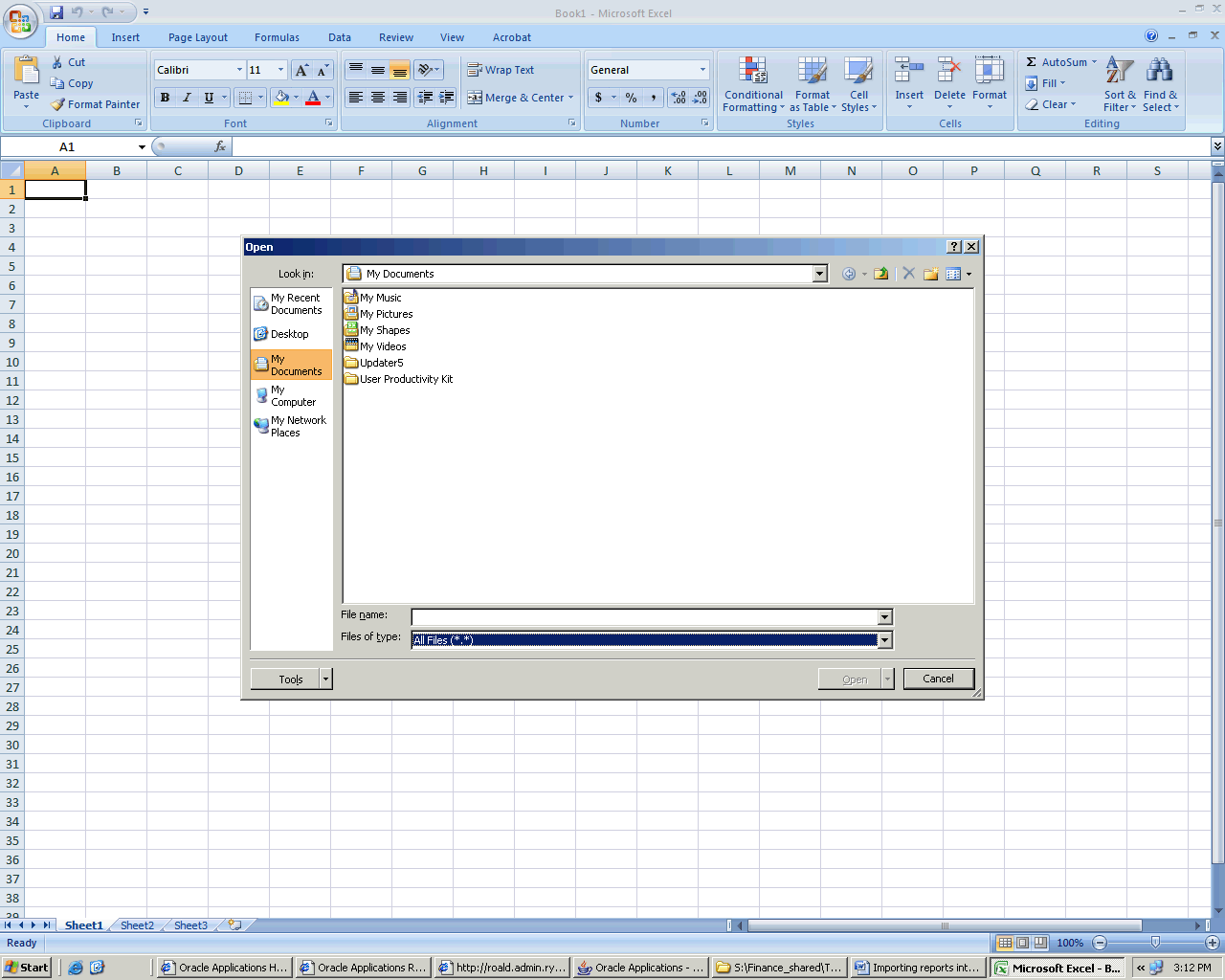Expand the Look in folder dropdown
This screenshot has width=1225, height=980.
819,274
